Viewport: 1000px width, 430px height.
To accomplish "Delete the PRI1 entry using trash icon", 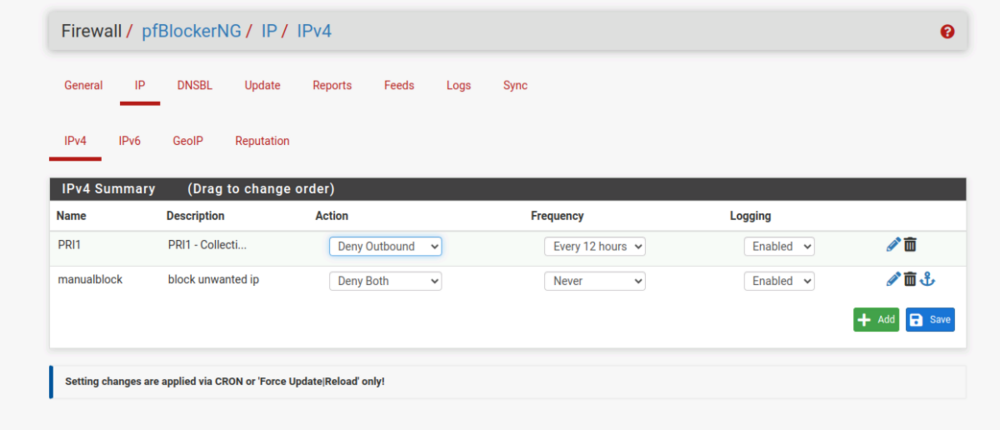I will (x=910, y=244).
